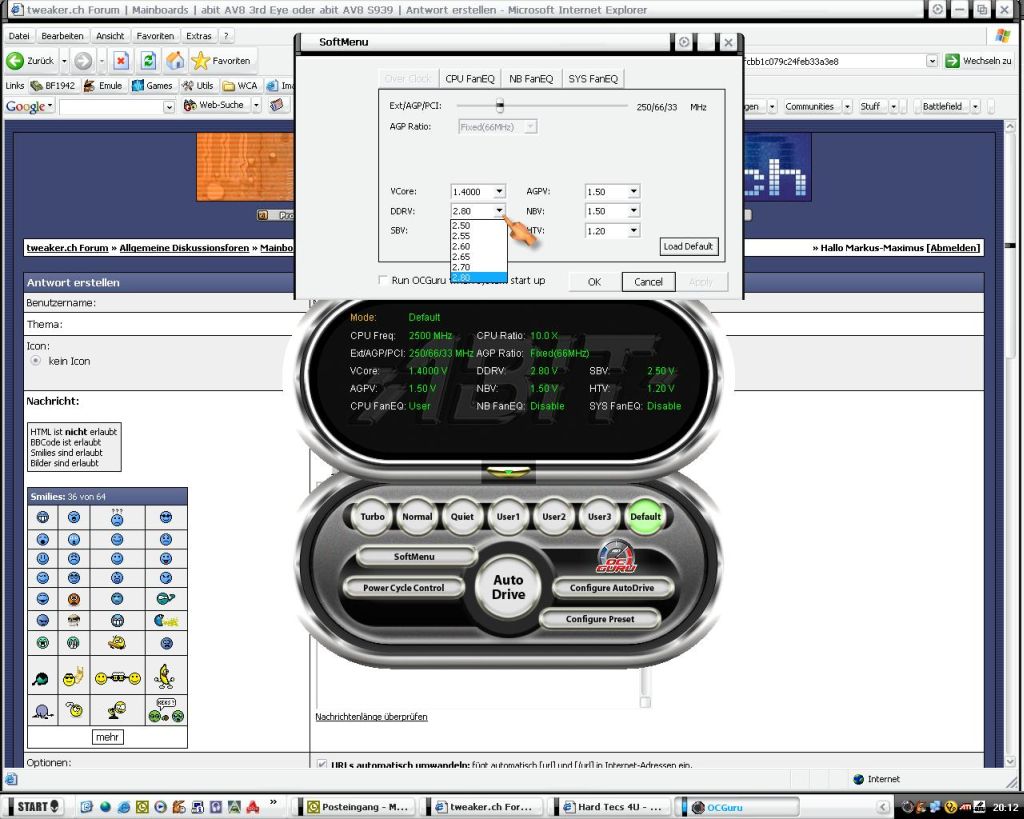Click the Stop loading icon
The height and width of the screenshot is (819, 1024).
click(x=121, y=60)
